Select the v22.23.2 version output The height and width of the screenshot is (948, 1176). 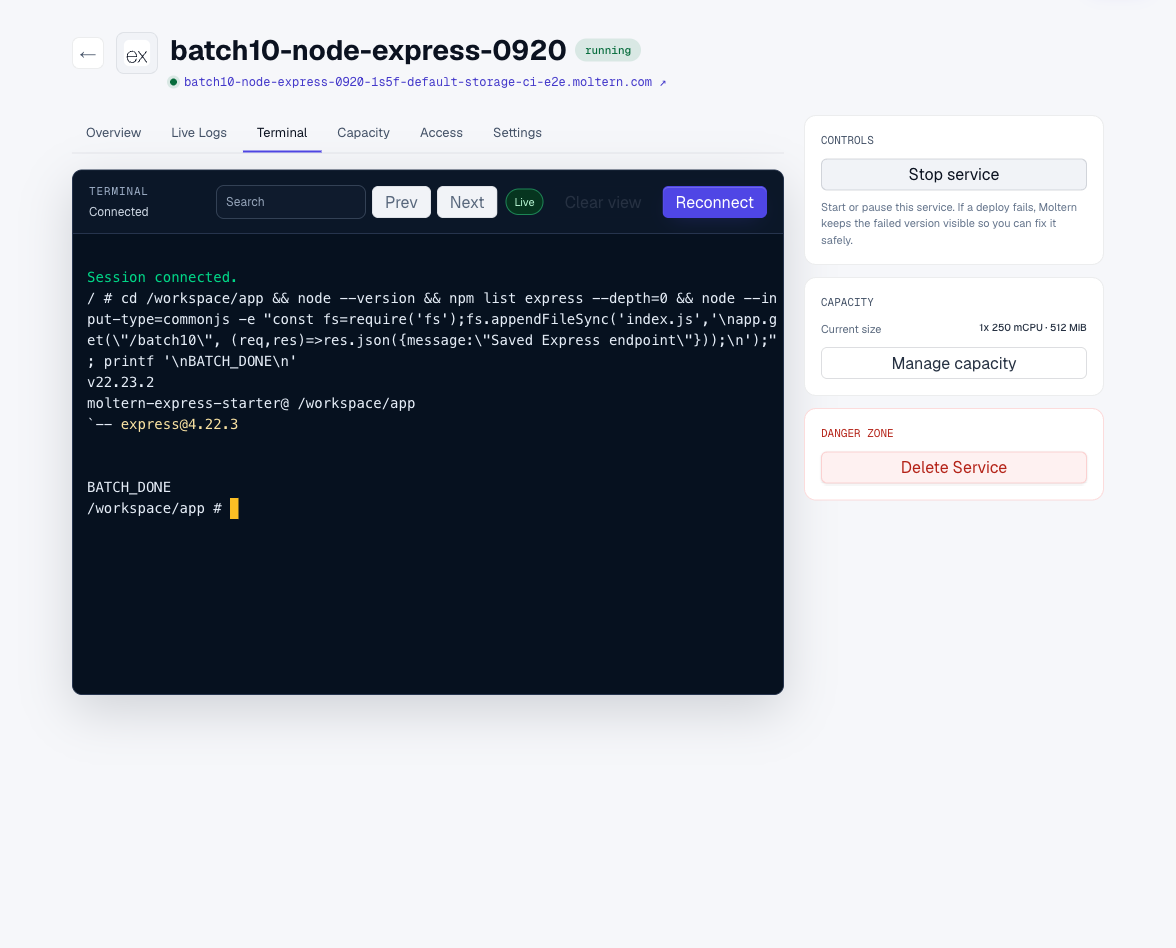pyautogui.click(x=121, y=382)
